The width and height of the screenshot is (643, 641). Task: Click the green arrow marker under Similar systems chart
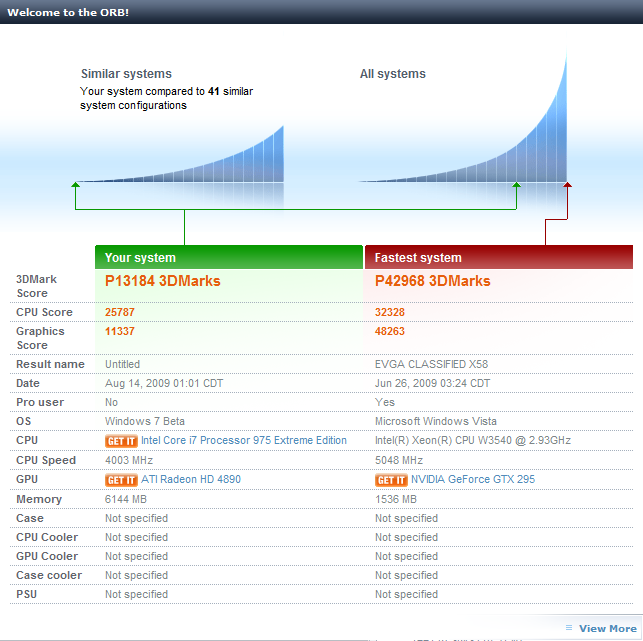tap(75, 185)
